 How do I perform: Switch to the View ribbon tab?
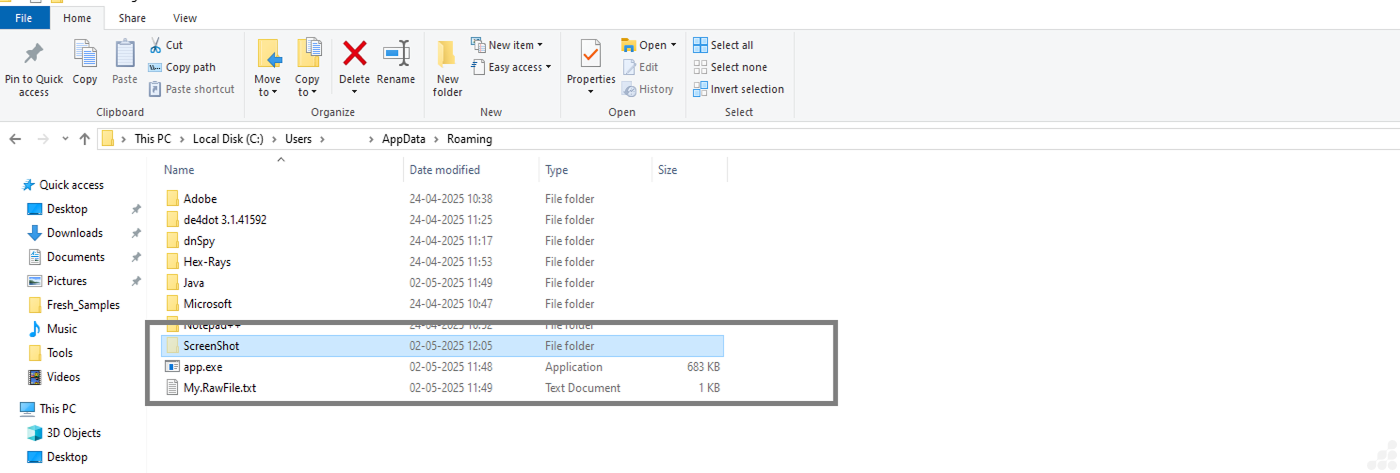coord(185,18)
